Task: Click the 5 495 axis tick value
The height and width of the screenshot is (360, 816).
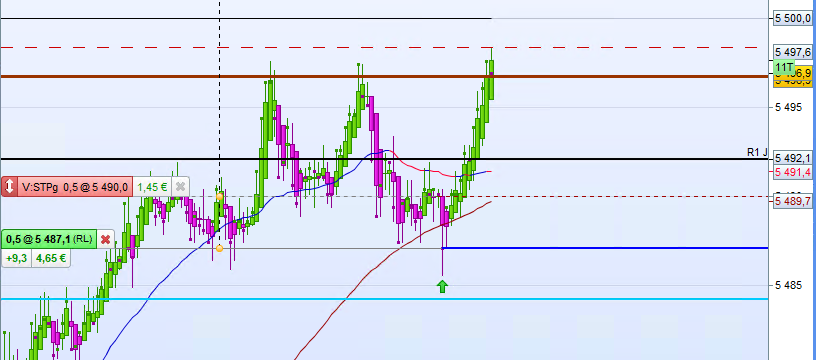Action: tap(787, 108)
